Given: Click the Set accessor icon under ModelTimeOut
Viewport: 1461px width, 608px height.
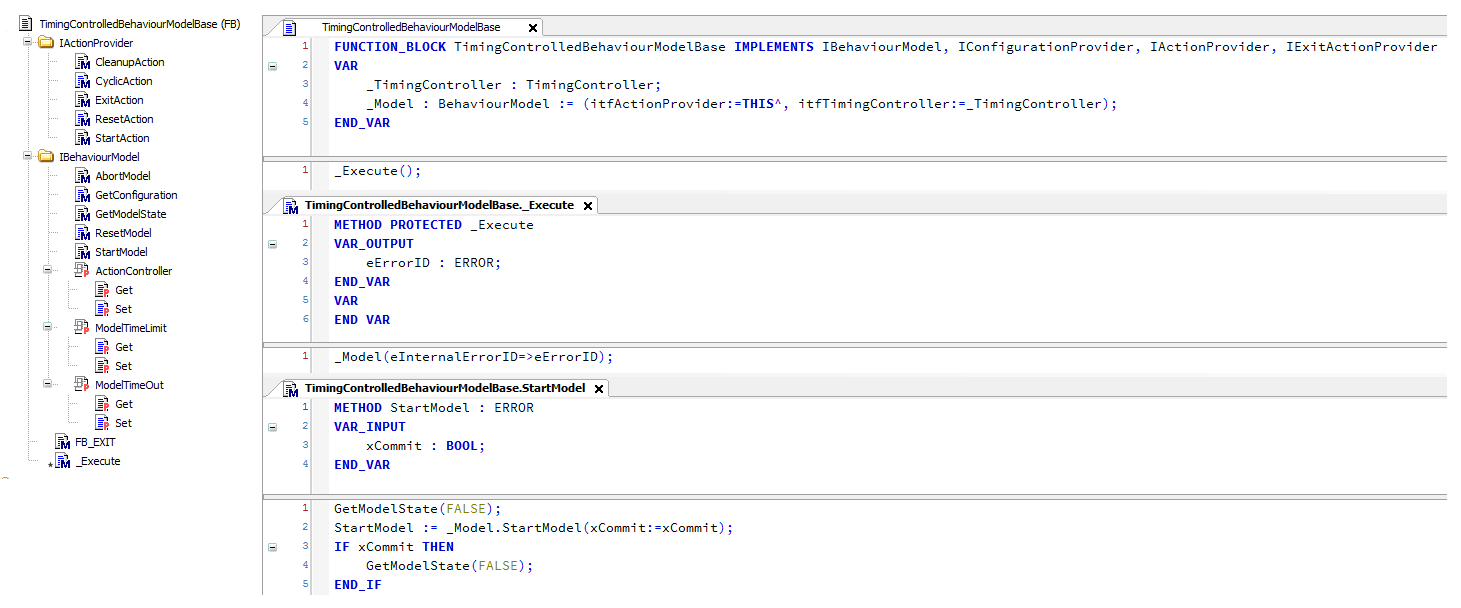Looking at the screenshot, I should pyautogui.click(x=102, y=423).
